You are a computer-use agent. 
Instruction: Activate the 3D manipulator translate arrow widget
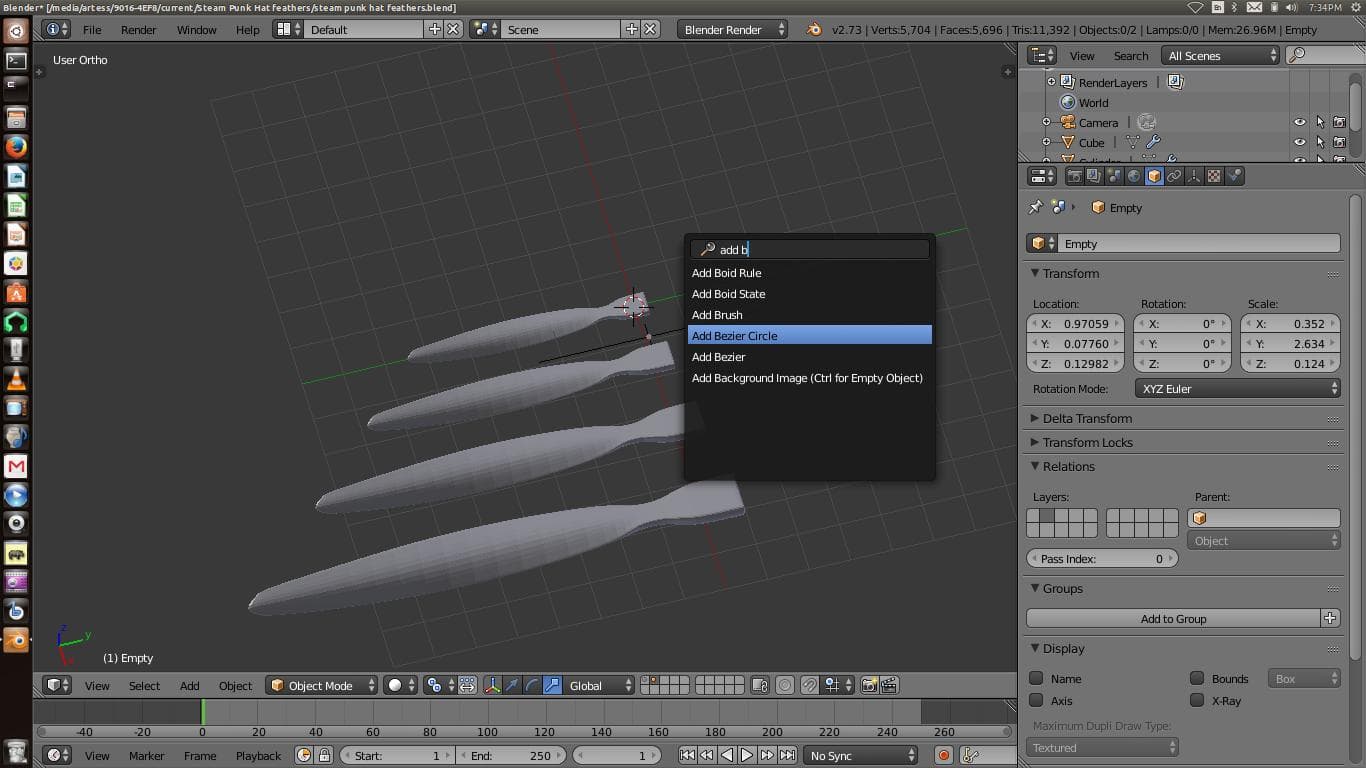pos(512,685)
